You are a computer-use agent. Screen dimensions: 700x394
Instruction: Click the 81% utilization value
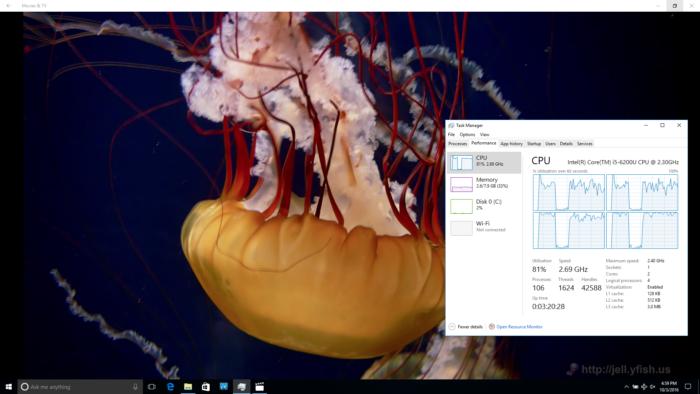pos(539,269)
